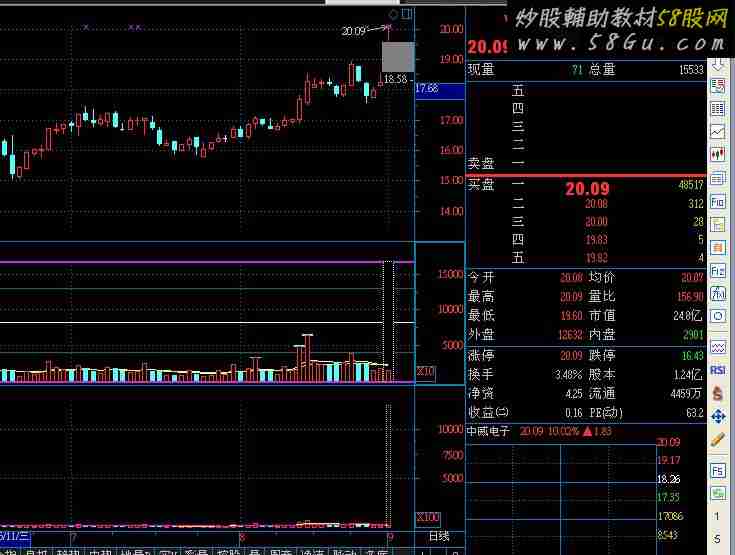
Task: Select the highlighted date label 5/11/三
Action: (x=15, y=536)
